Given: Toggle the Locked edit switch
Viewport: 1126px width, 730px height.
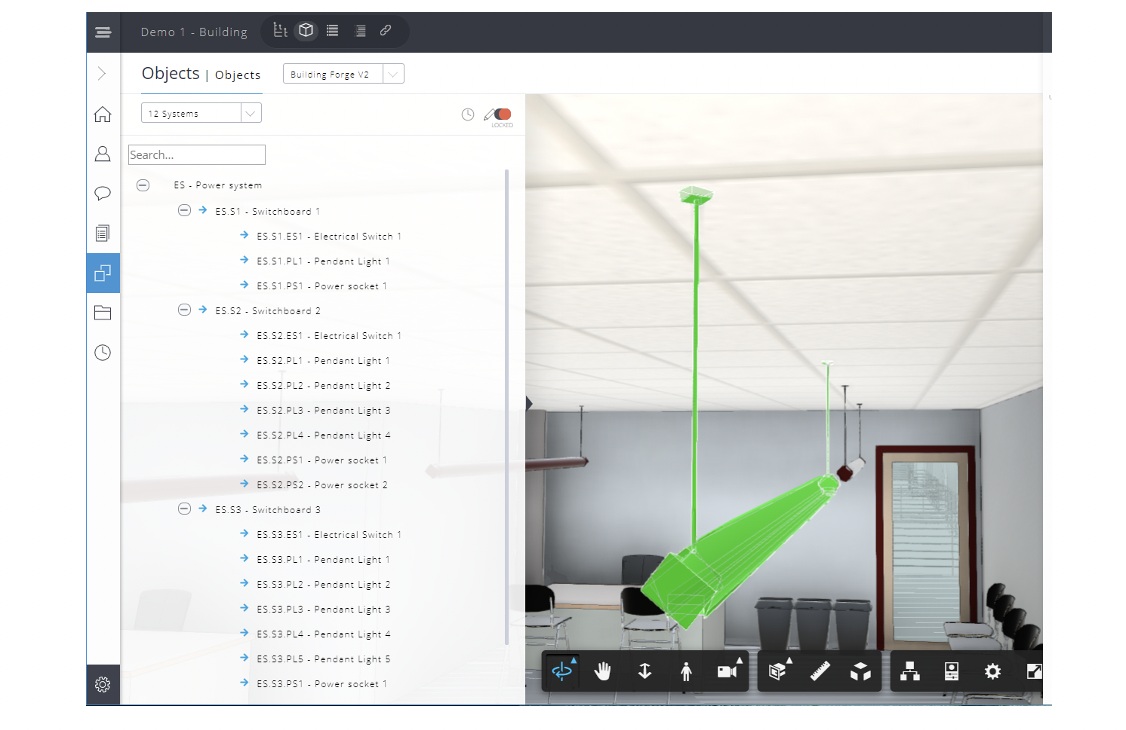Looking at the screenshot, I should 501,115.
